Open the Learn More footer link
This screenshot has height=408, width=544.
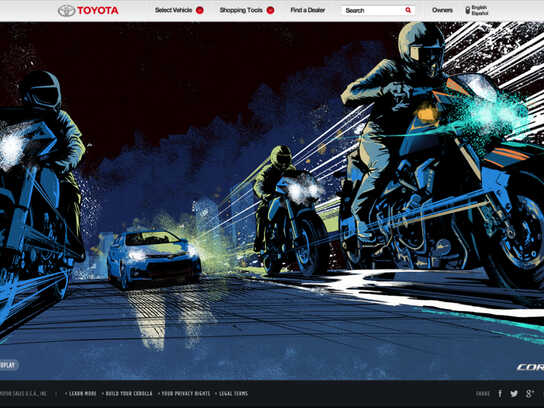(x=83, y=394)
